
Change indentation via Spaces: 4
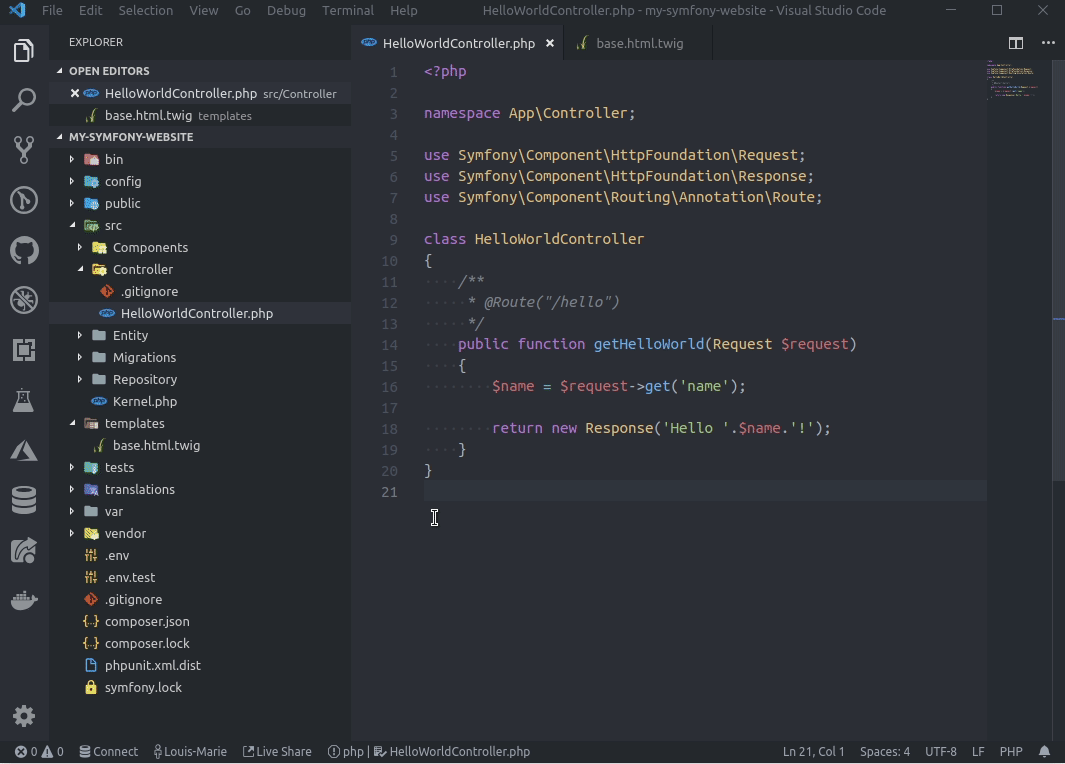(x=884, y=752)
